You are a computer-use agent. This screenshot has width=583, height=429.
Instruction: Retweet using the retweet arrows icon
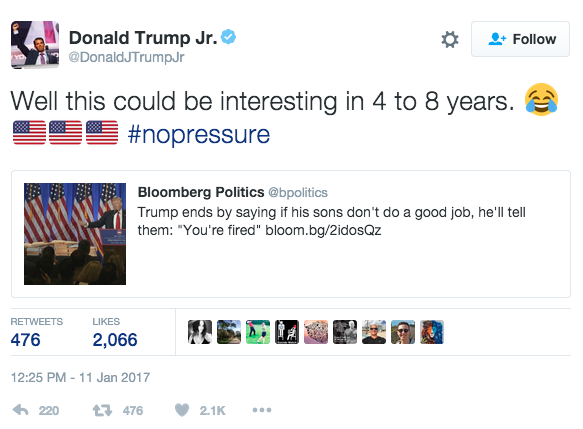click(102, 410)
